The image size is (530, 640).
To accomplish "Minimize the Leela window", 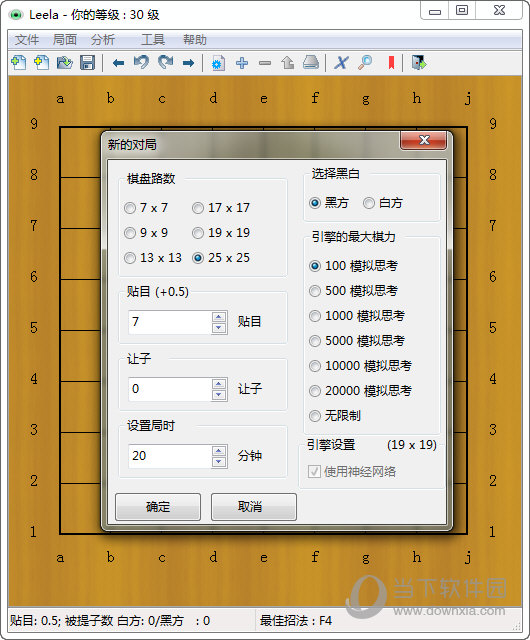I will click(435, 11).
